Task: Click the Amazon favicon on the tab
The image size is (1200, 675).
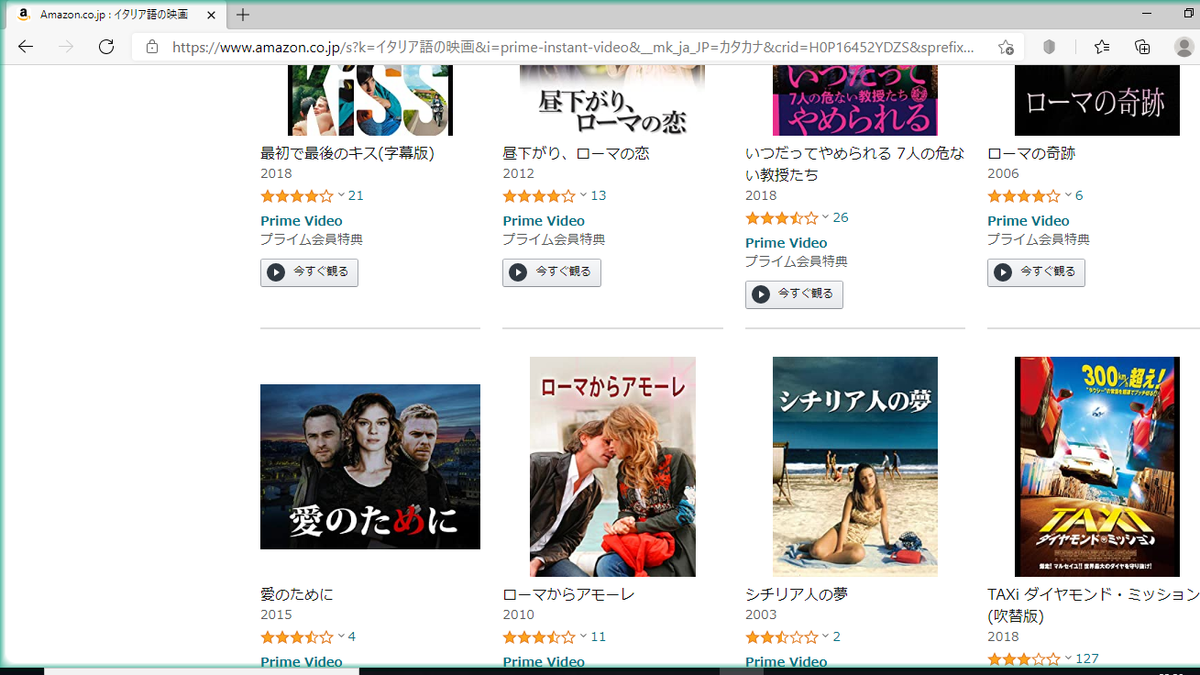Action: point(23,15)
